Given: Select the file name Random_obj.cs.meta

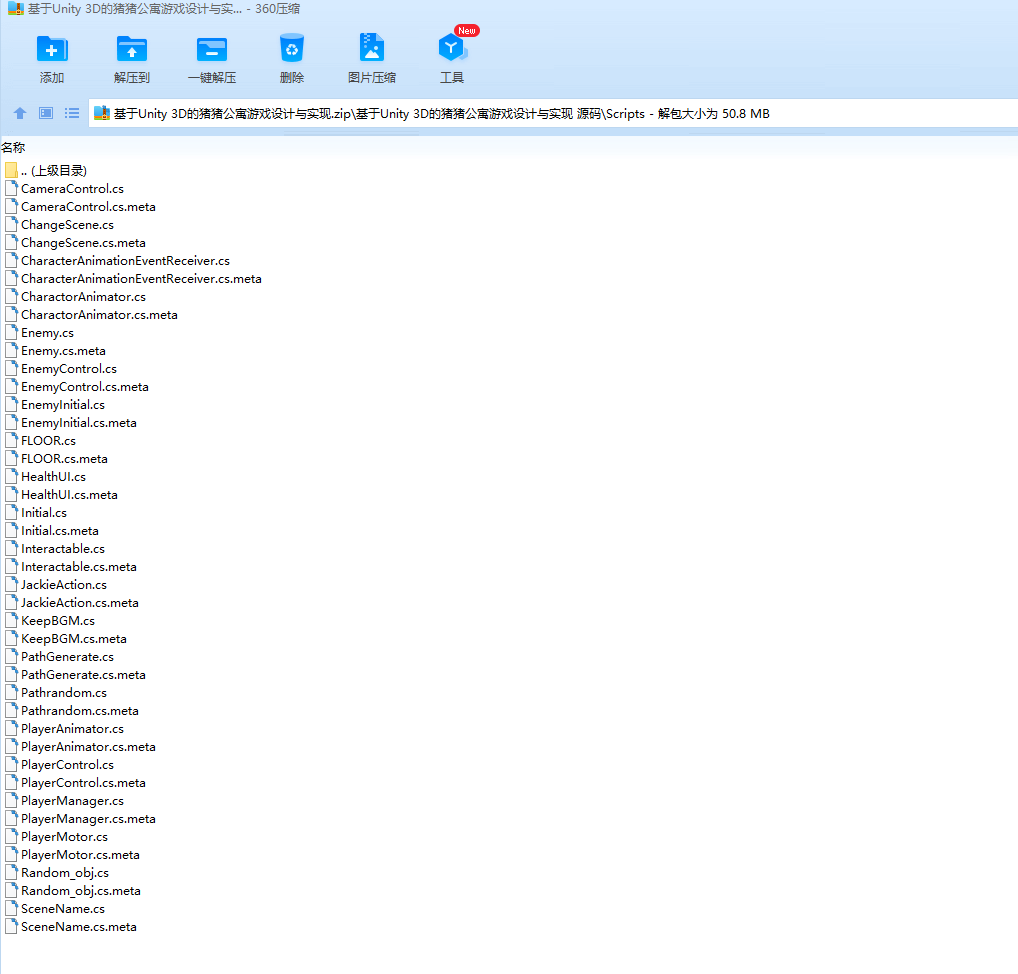Looking at the screenshot, I should [x=81, y=891].
